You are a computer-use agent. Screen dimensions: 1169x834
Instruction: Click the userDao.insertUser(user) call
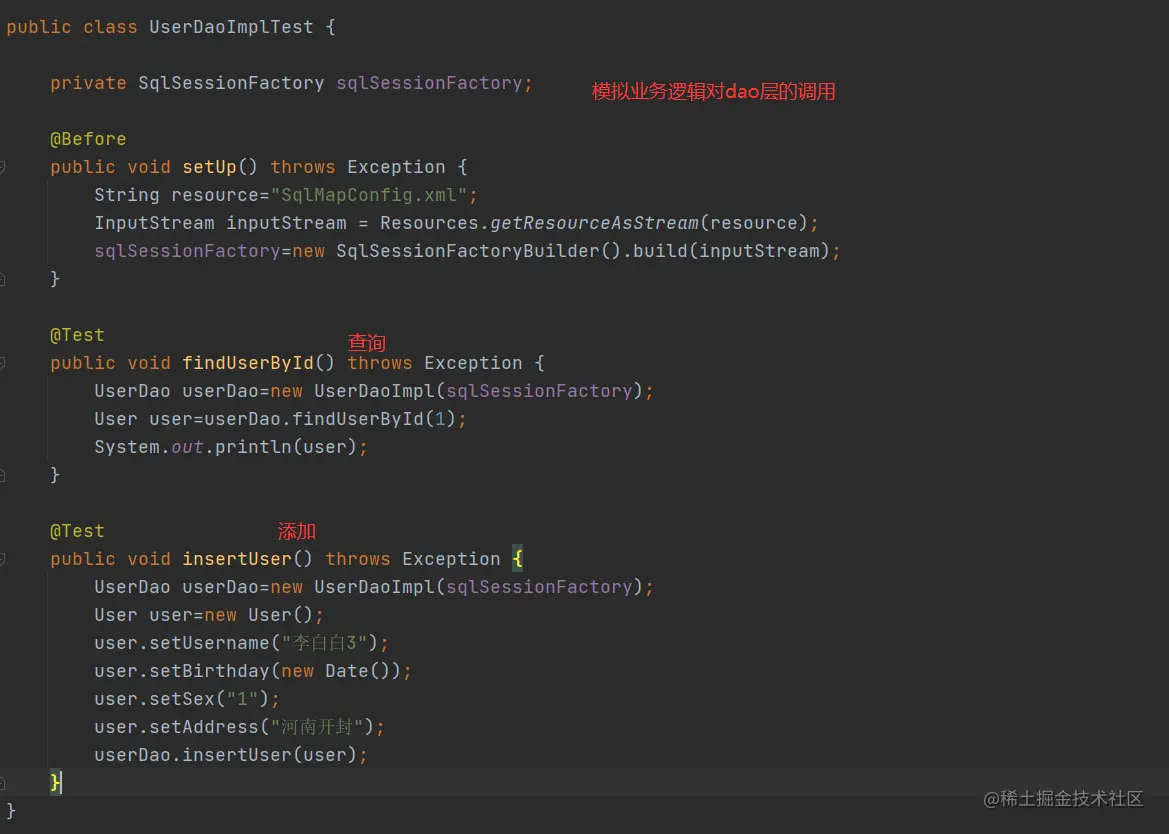click(x=231, y=755)
